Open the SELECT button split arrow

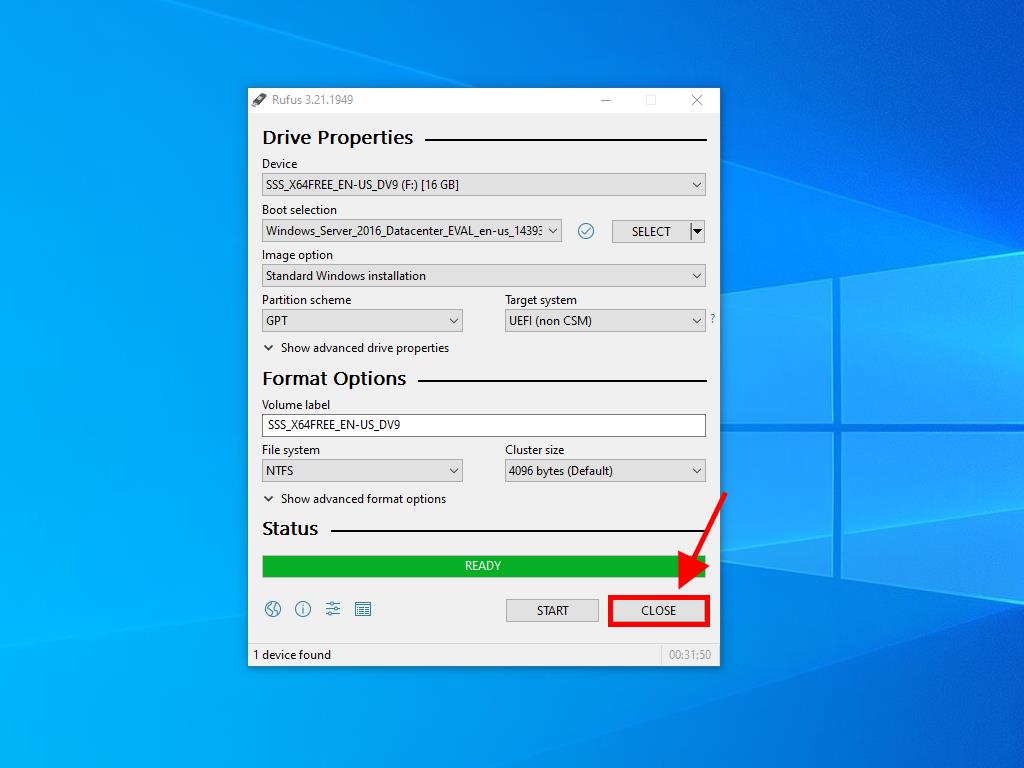point(698,231)
